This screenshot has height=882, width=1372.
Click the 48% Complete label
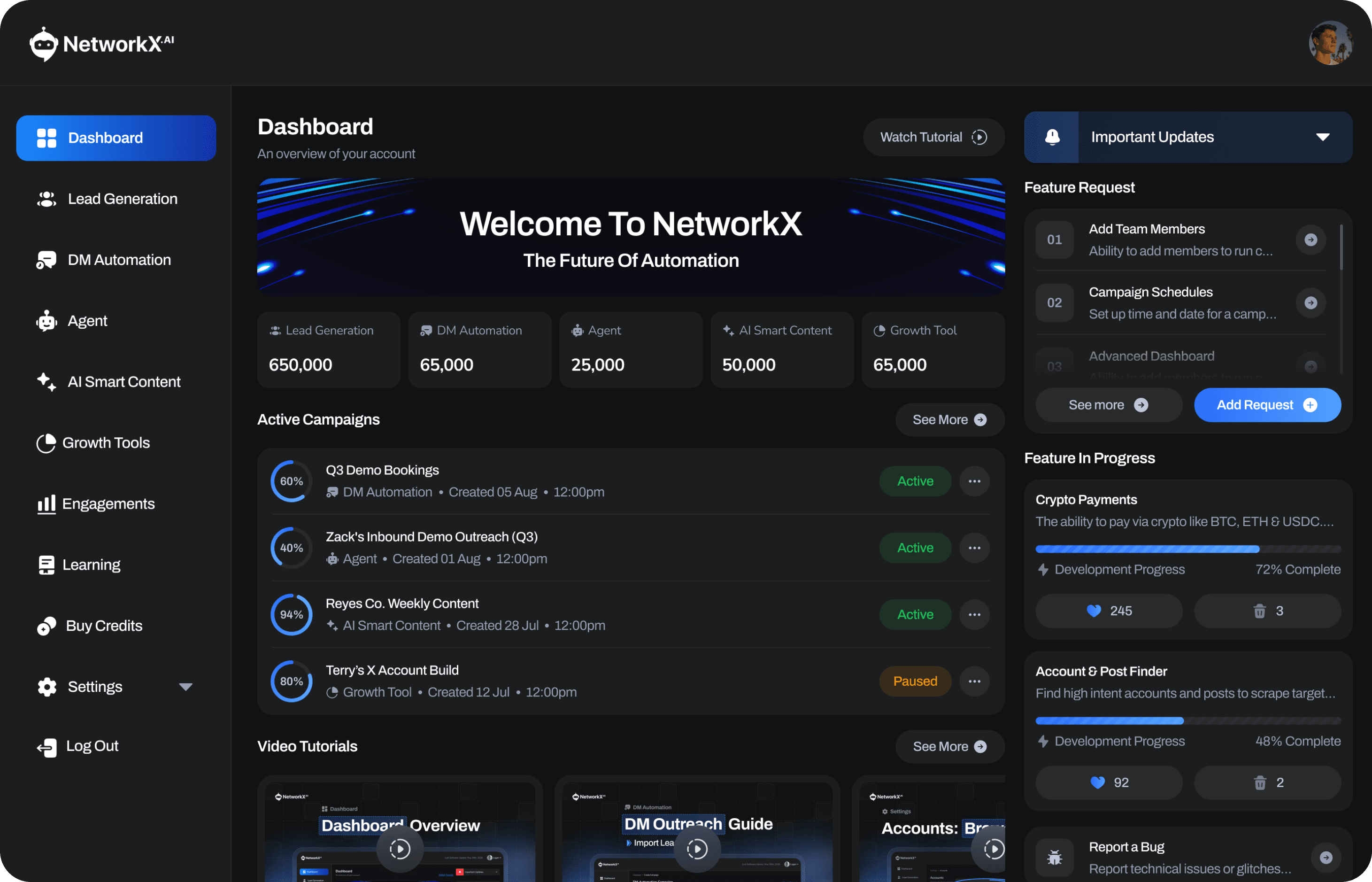tap(1298, 741)
